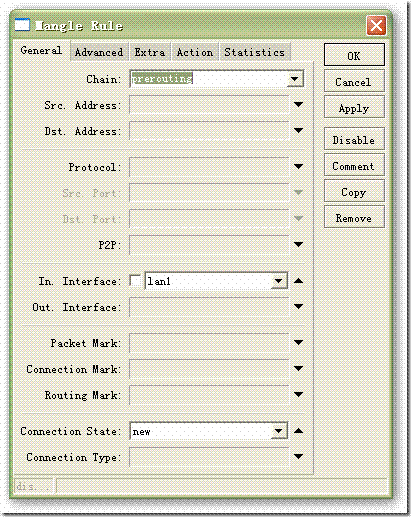Confirm with the OK button

point(354,55)
